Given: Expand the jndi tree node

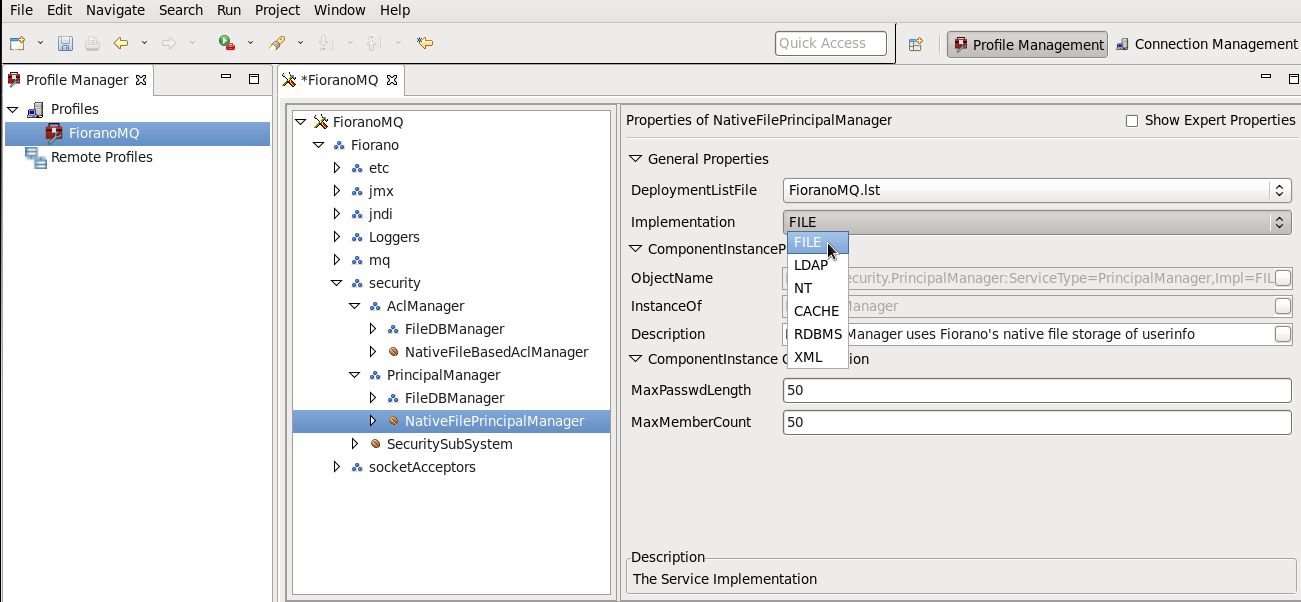Looking at the screenshot, I should click(x=337, y=214).
